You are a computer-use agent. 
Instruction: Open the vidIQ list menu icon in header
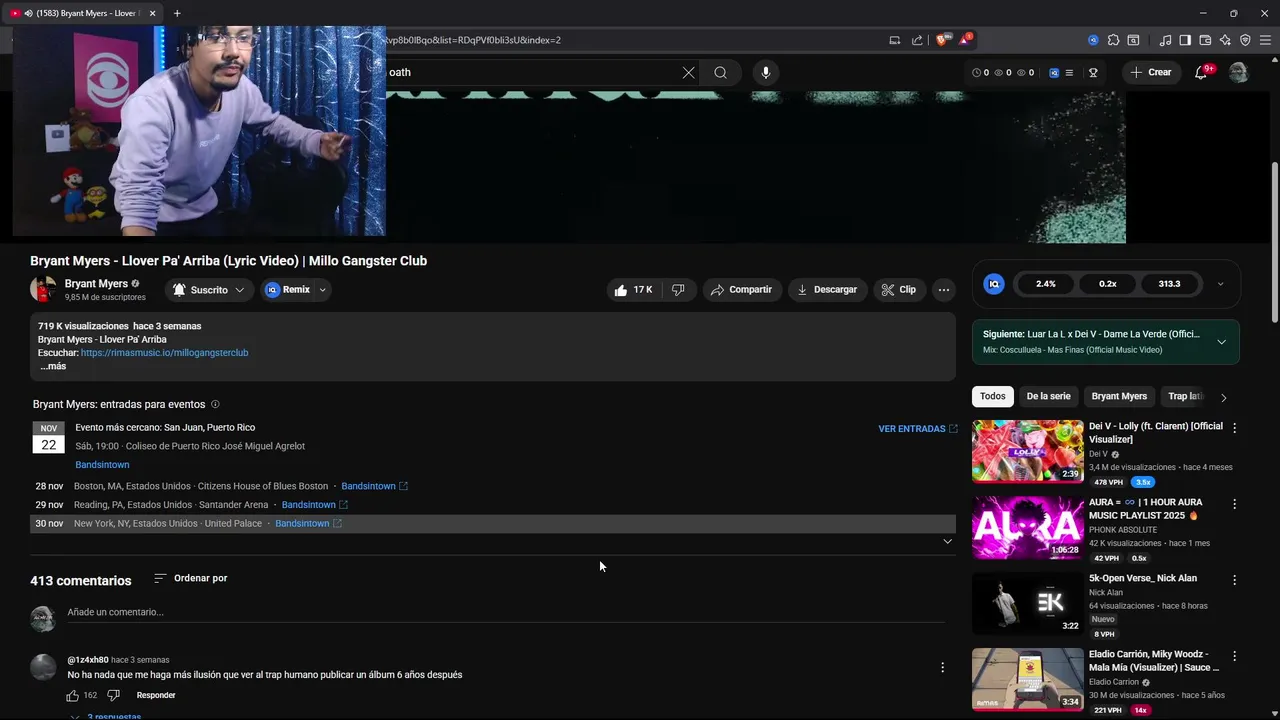point(1069,72)
